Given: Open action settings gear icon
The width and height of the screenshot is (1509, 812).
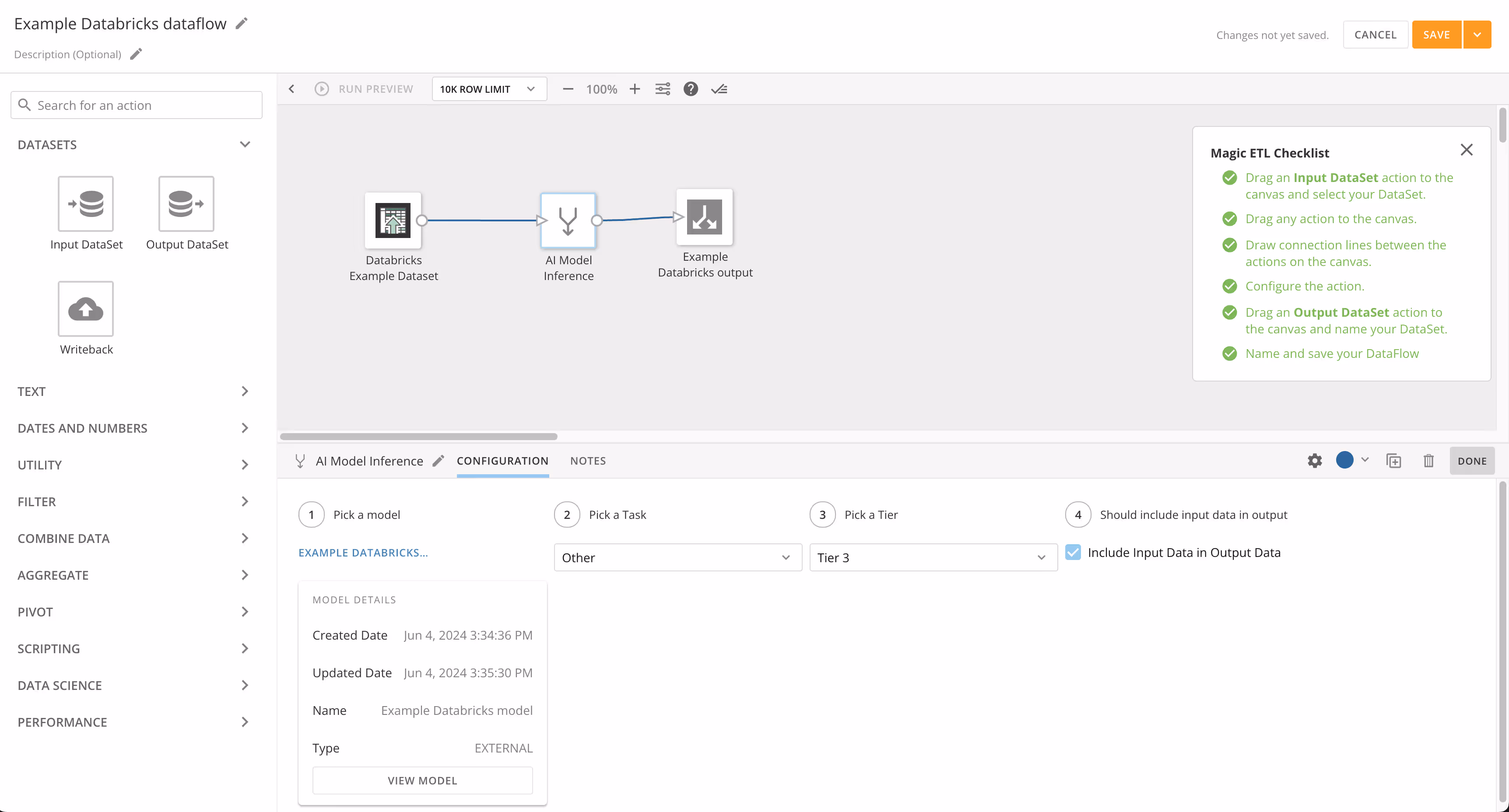Looking at the screenshot, I should tap(1315, 461).
